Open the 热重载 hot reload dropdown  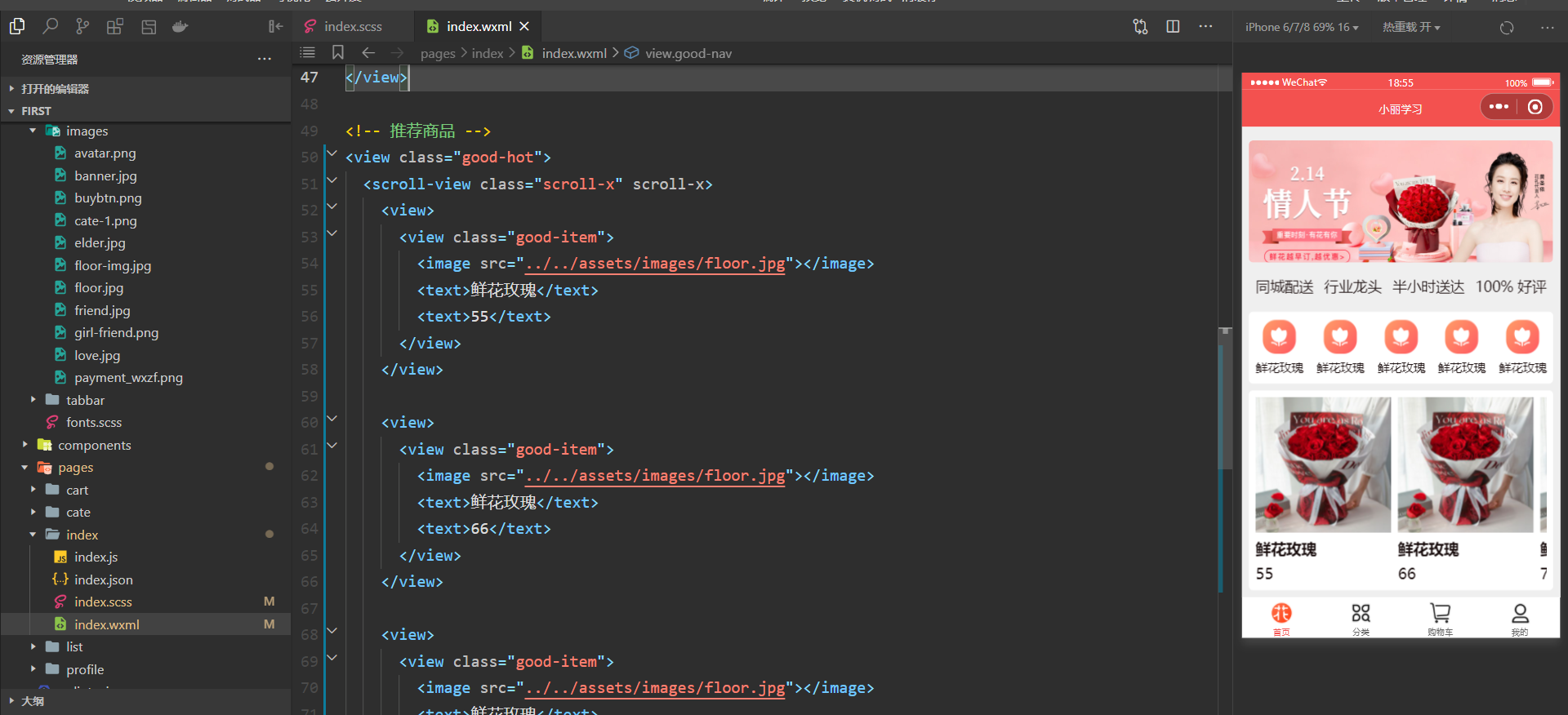pyautogui.click(x=1411, y=28)
